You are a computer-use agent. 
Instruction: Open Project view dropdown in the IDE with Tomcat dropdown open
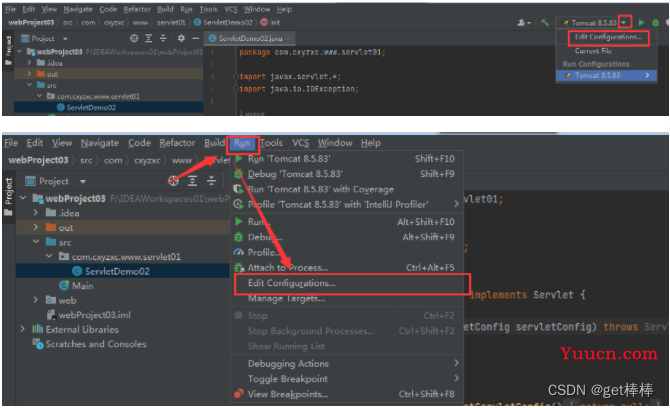(65, 39)
